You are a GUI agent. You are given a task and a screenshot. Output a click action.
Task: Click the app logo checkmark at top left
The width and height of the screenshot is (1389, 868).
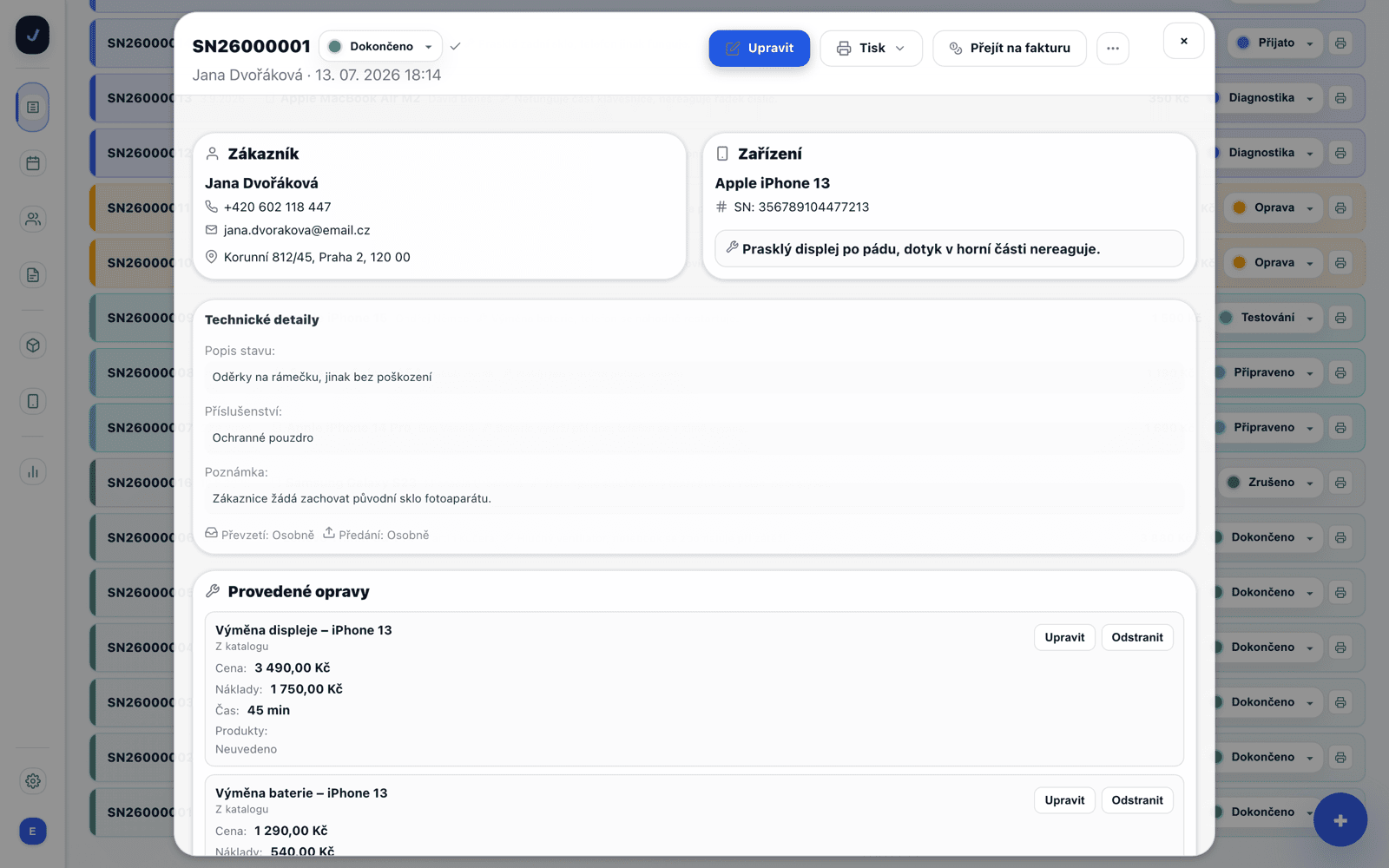point(32,36)
